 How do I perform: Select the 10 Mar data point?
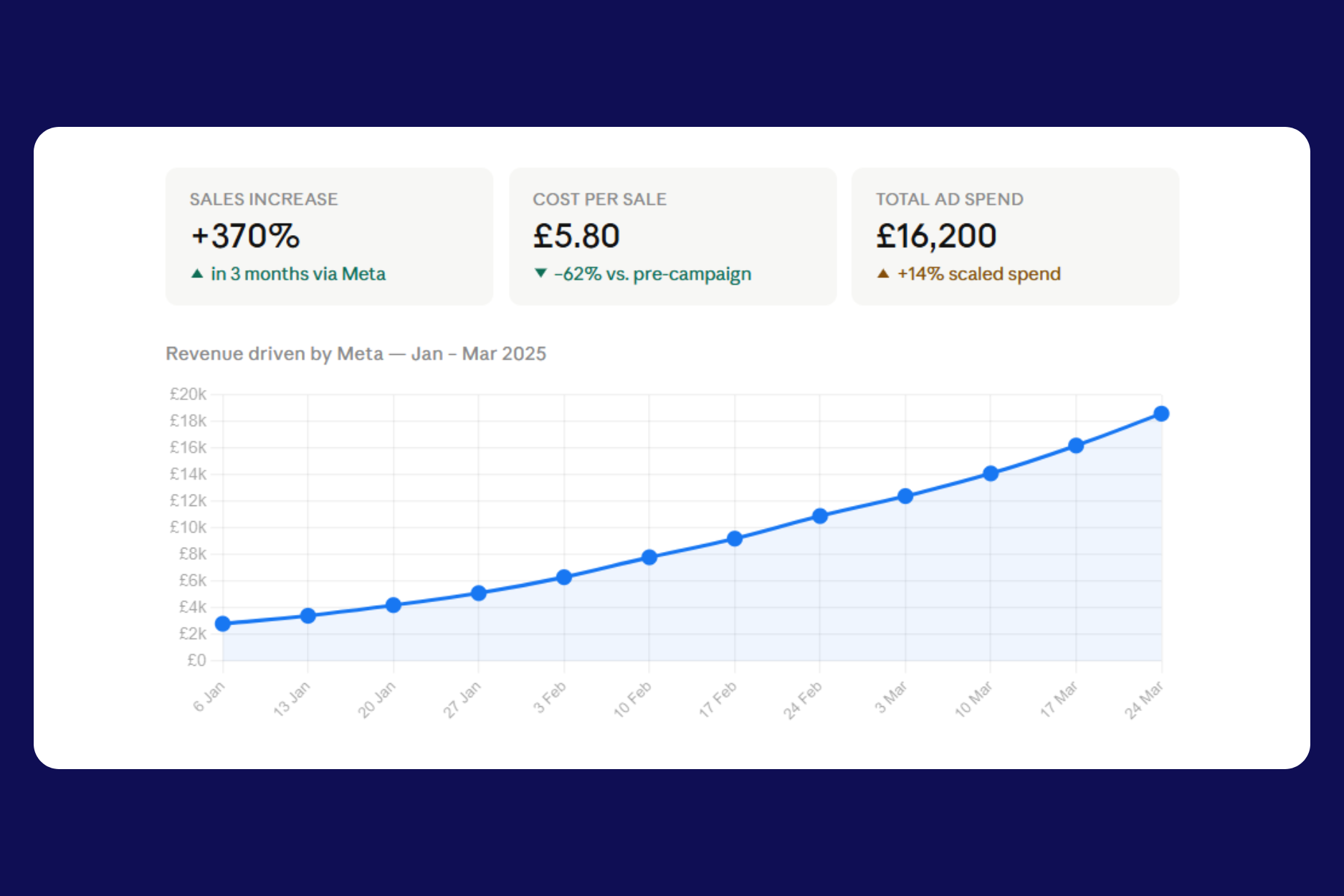click(991, 473)
